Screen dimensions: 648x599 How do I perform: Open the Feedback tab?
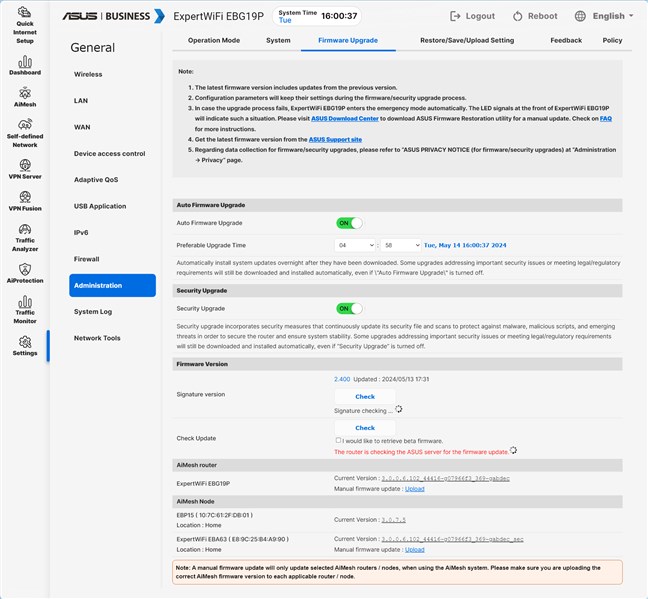566,41
